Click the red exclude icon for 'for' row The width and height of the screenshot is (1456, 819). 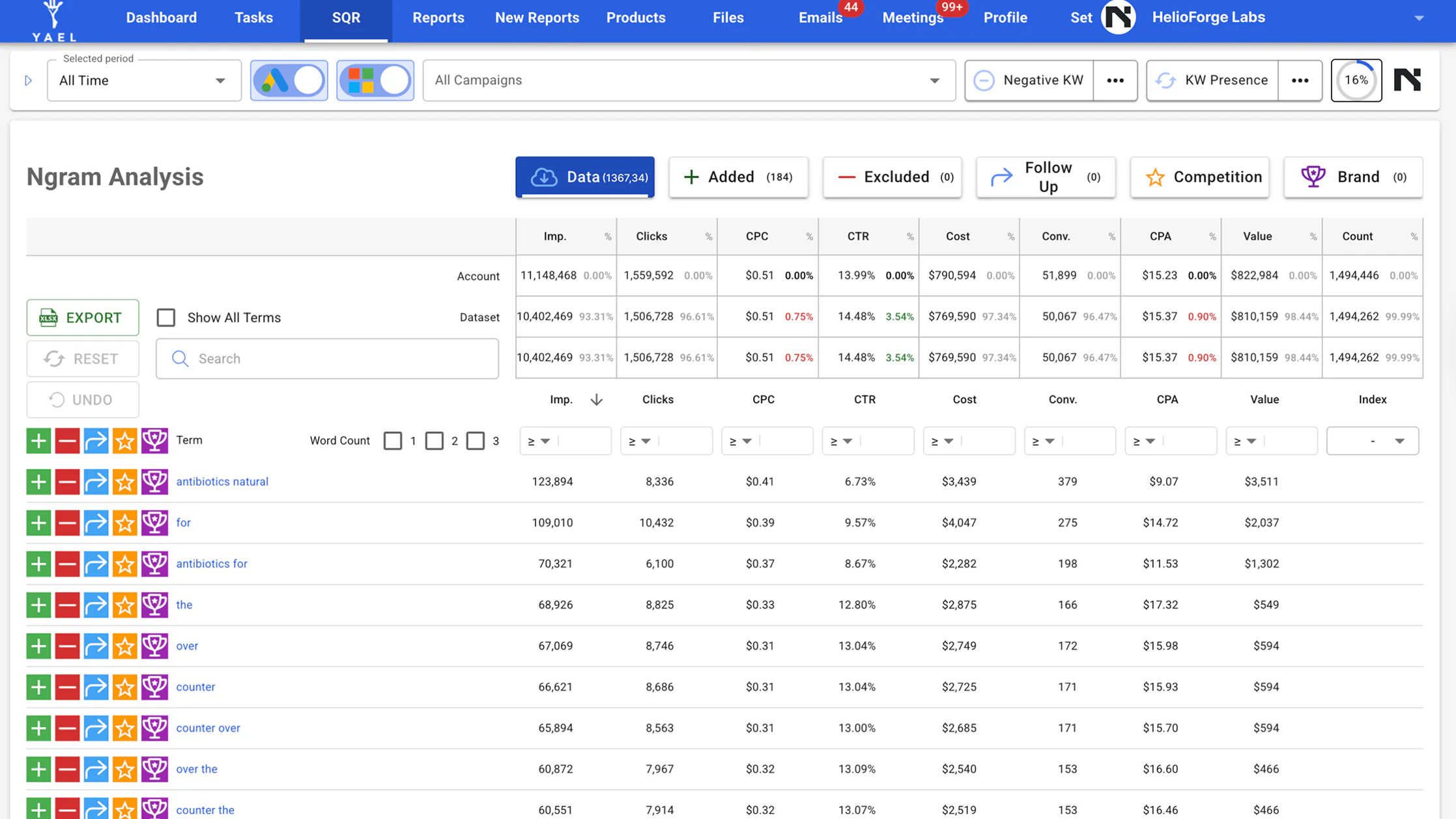[67, 523]
